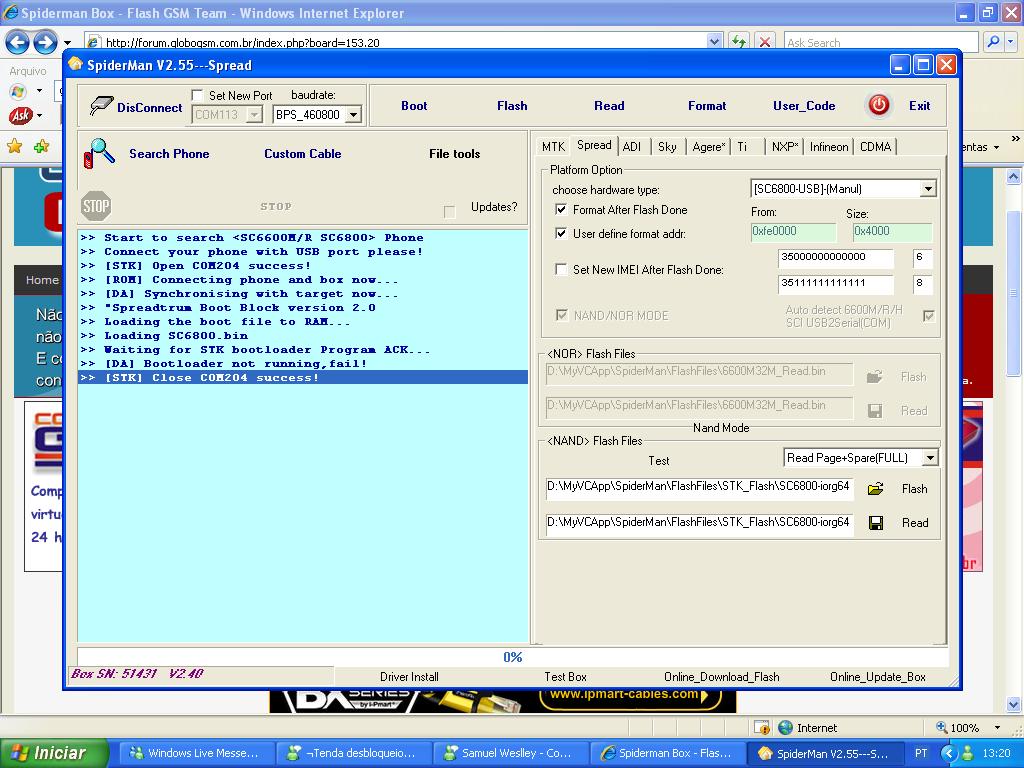Click the Format button
This screenshot has width=1024, height=768.
707,106
